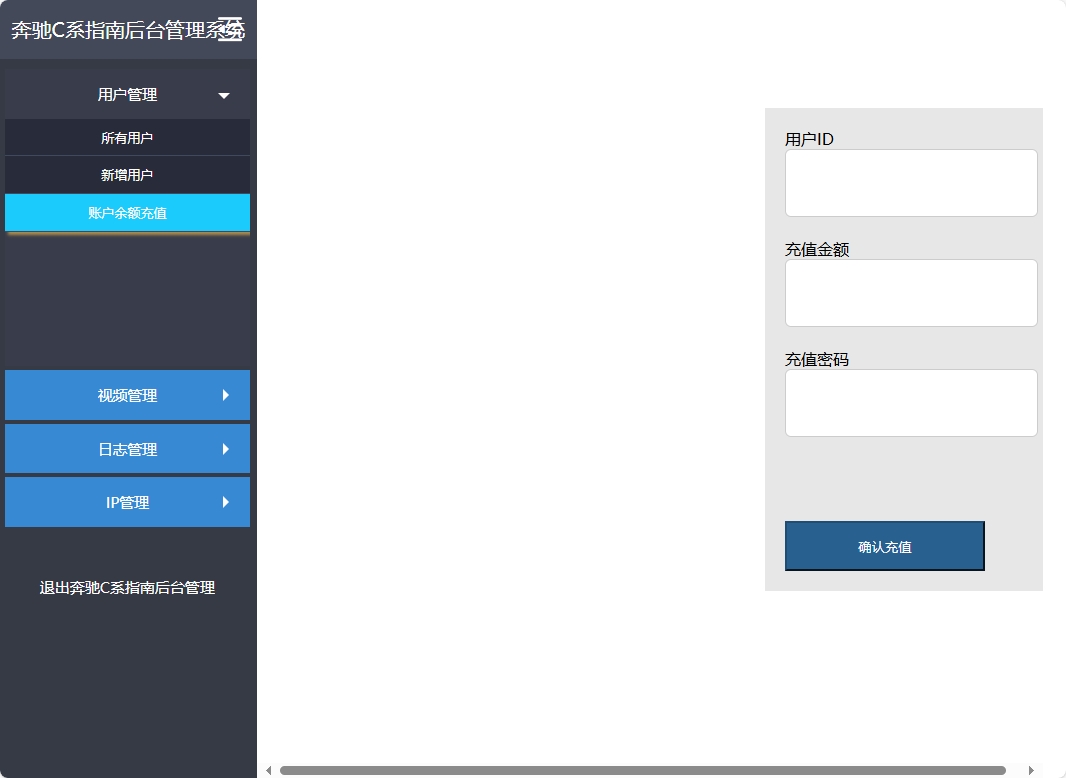1066x778 pixels.
Task: Click inside the 用户ID input field
Action: 910,182
